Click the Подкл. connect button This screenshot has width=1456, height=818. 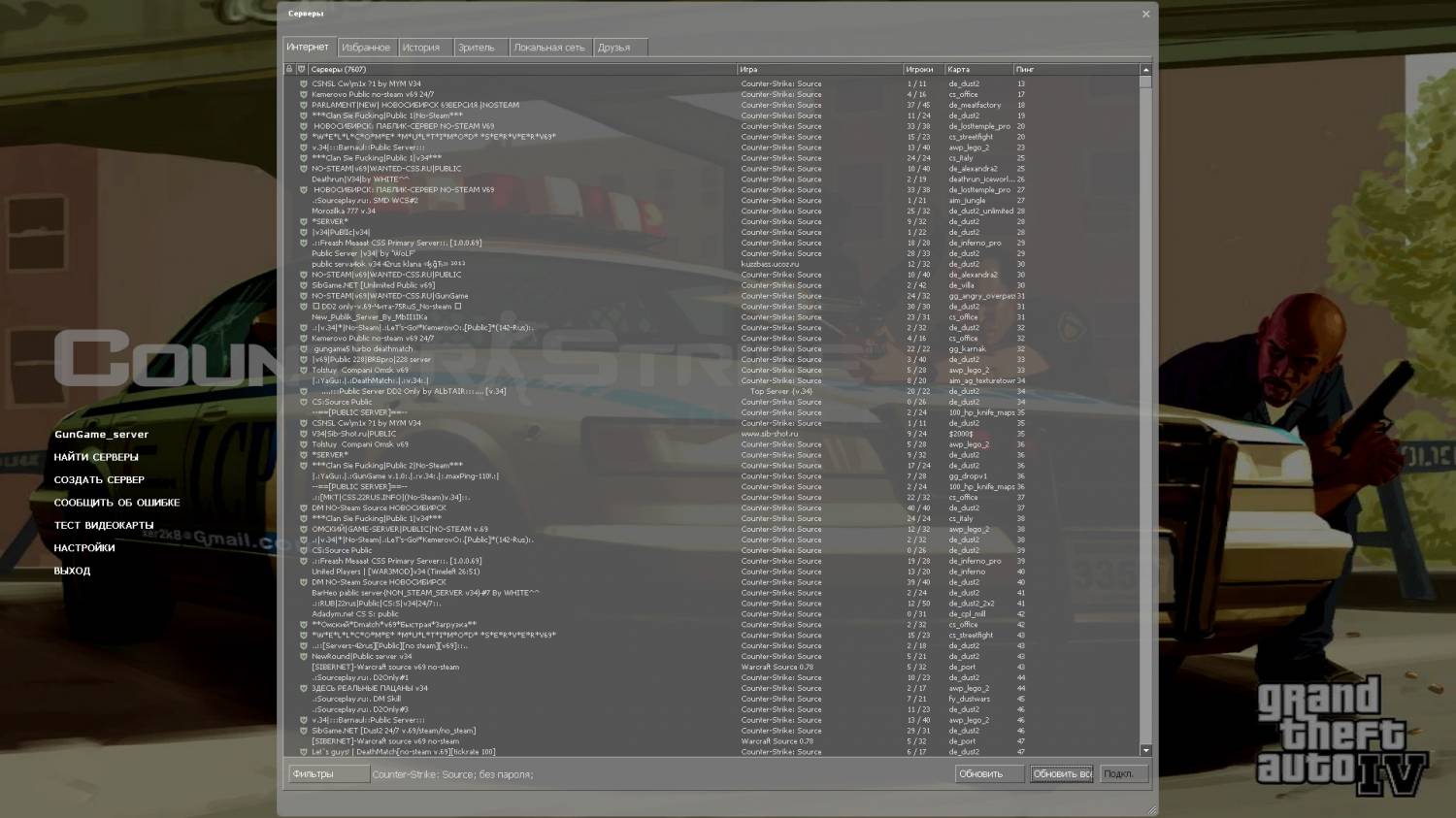click(x=1124, y=774)
